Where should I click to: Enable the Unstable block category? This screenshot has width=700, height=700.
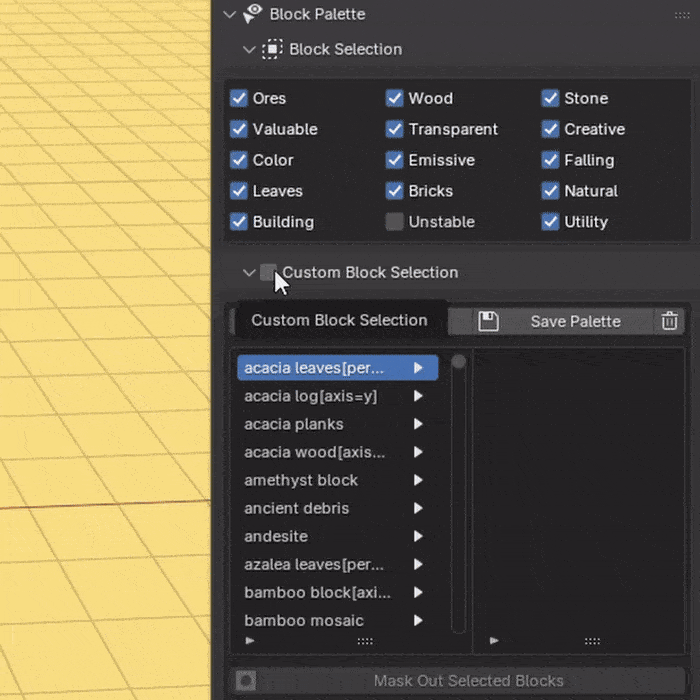395,222
